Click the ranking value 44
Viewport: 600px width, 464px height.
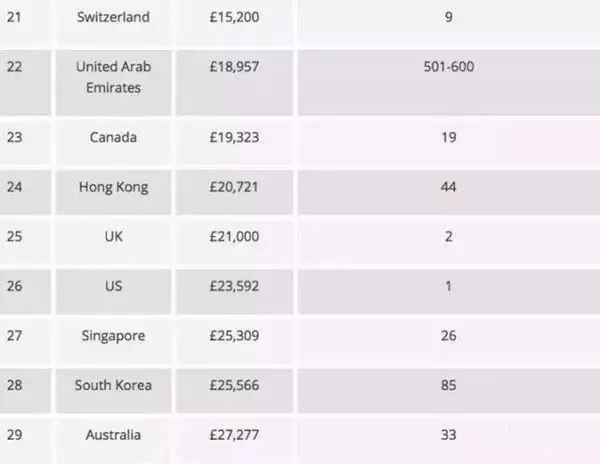[x=448, y=187]
